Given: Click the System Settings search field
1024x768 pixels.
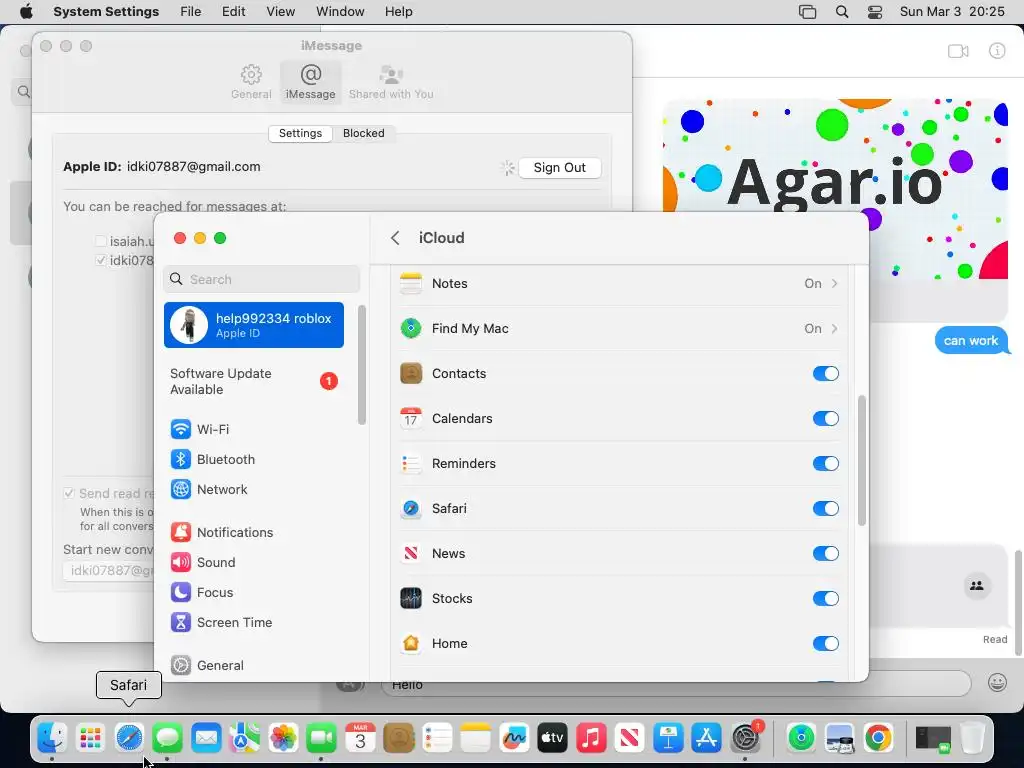Looking at the screenshot, I should click(261, 280).
